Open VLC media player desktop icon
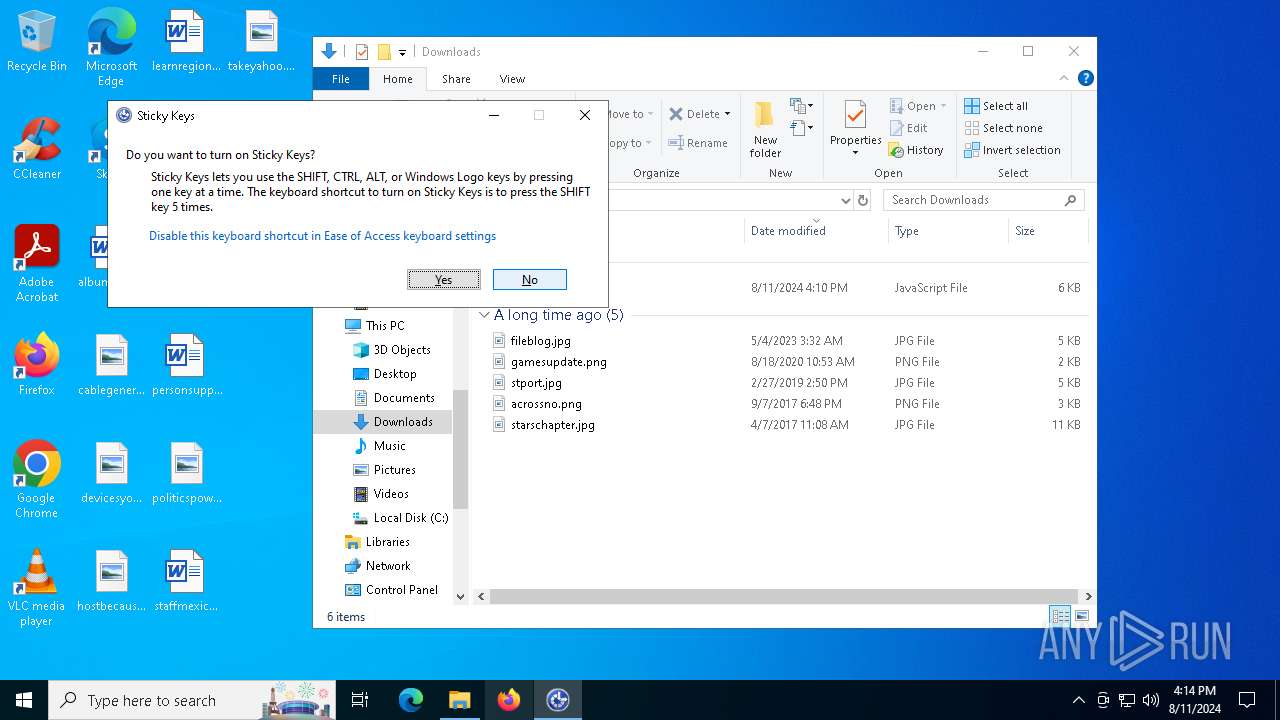The height and width of the screenshot is (720, 1280). [37, 588]
